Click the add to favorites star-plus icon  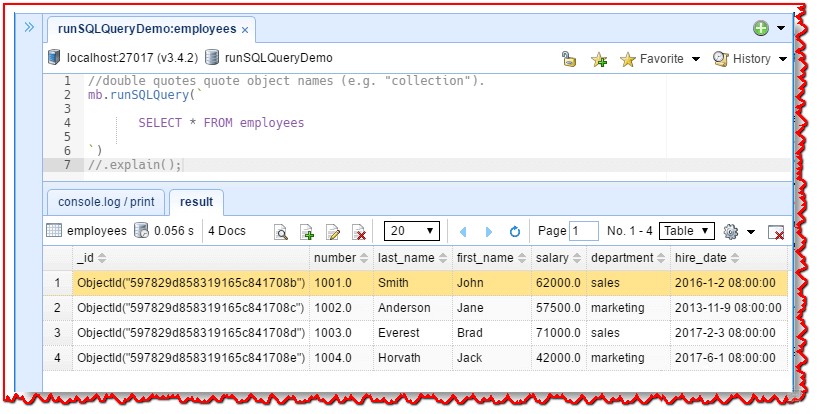click(599, 59)
